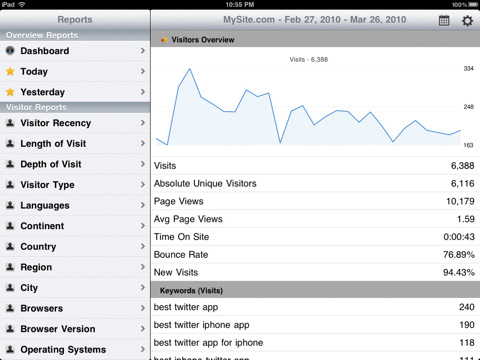480x360 pixels.
Task: Click the person icon for Browser Version
Action: point(10,329)
